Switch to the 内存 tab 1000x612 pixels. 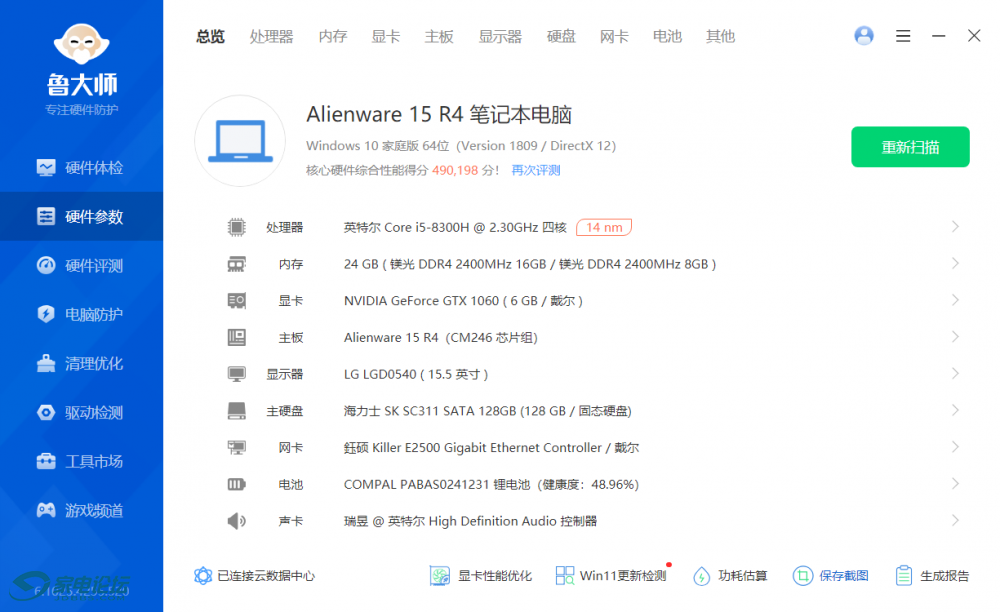(333, 36)
